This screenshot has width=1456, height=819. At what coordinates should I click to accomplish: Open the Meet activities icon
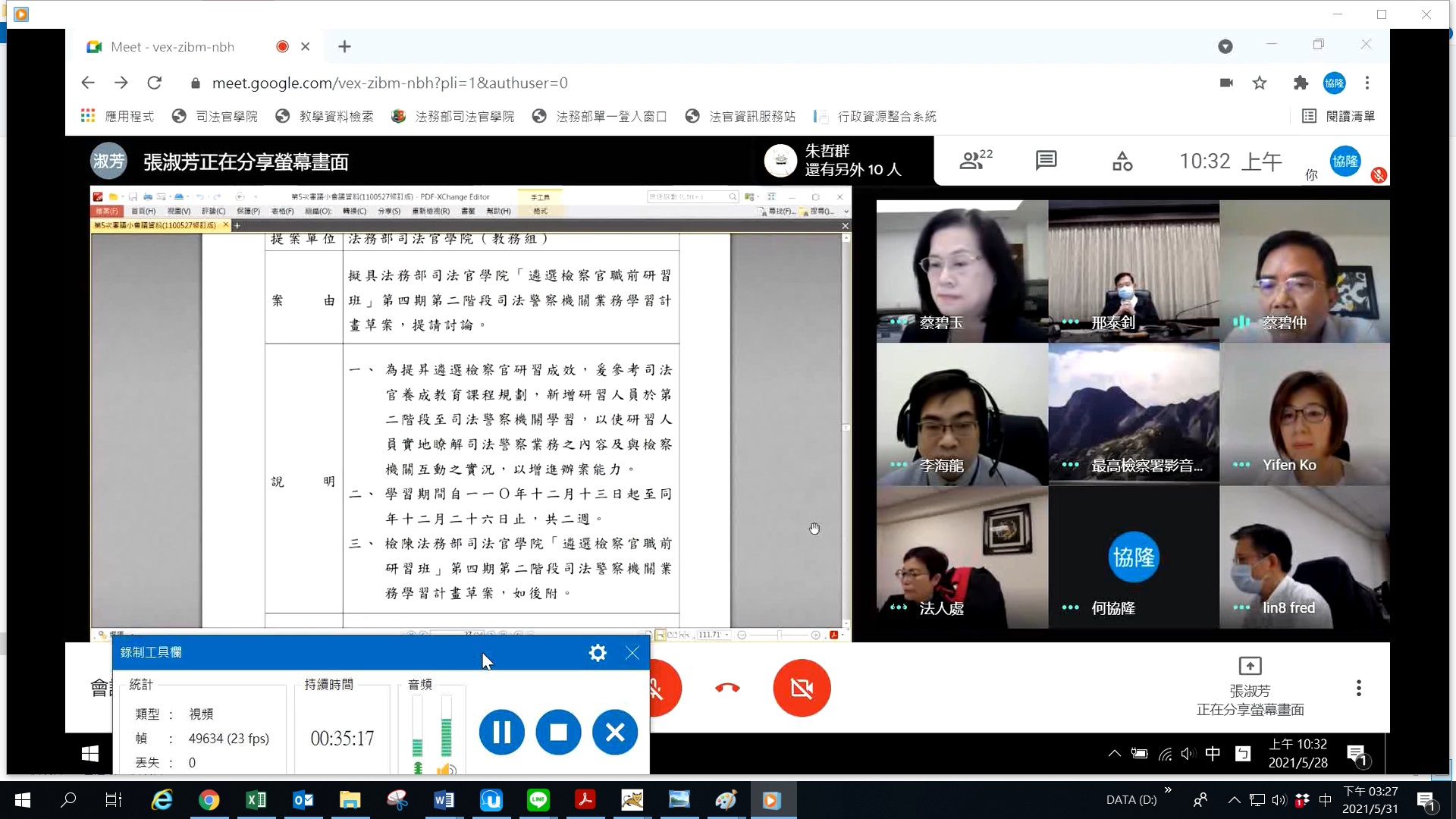(x=1122, y=161)
